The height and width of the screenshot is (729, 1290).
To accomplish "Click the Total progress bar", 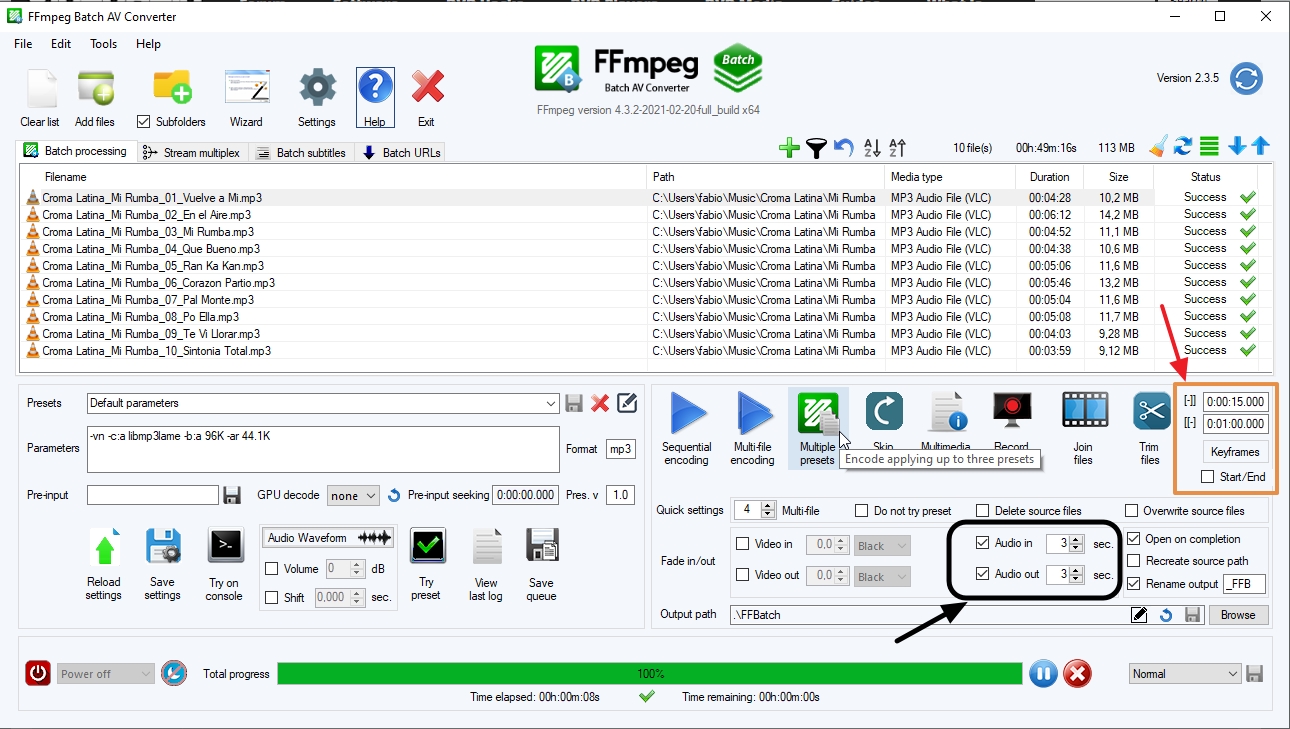I will tap(650, 674).
